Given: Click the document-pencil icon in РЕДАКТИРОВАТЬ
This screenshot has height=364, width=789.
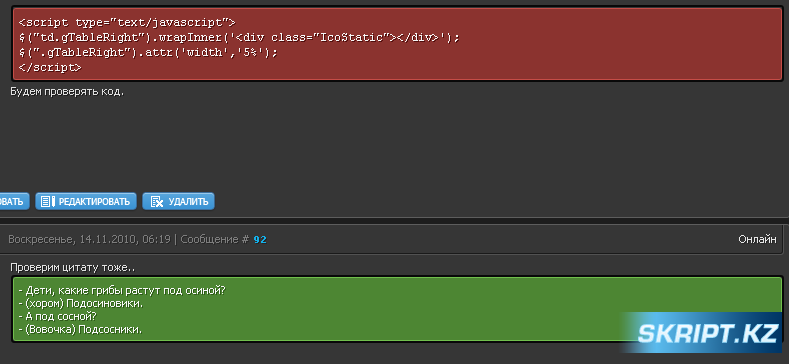Looking at the screenshot, I should click(47, 201).
